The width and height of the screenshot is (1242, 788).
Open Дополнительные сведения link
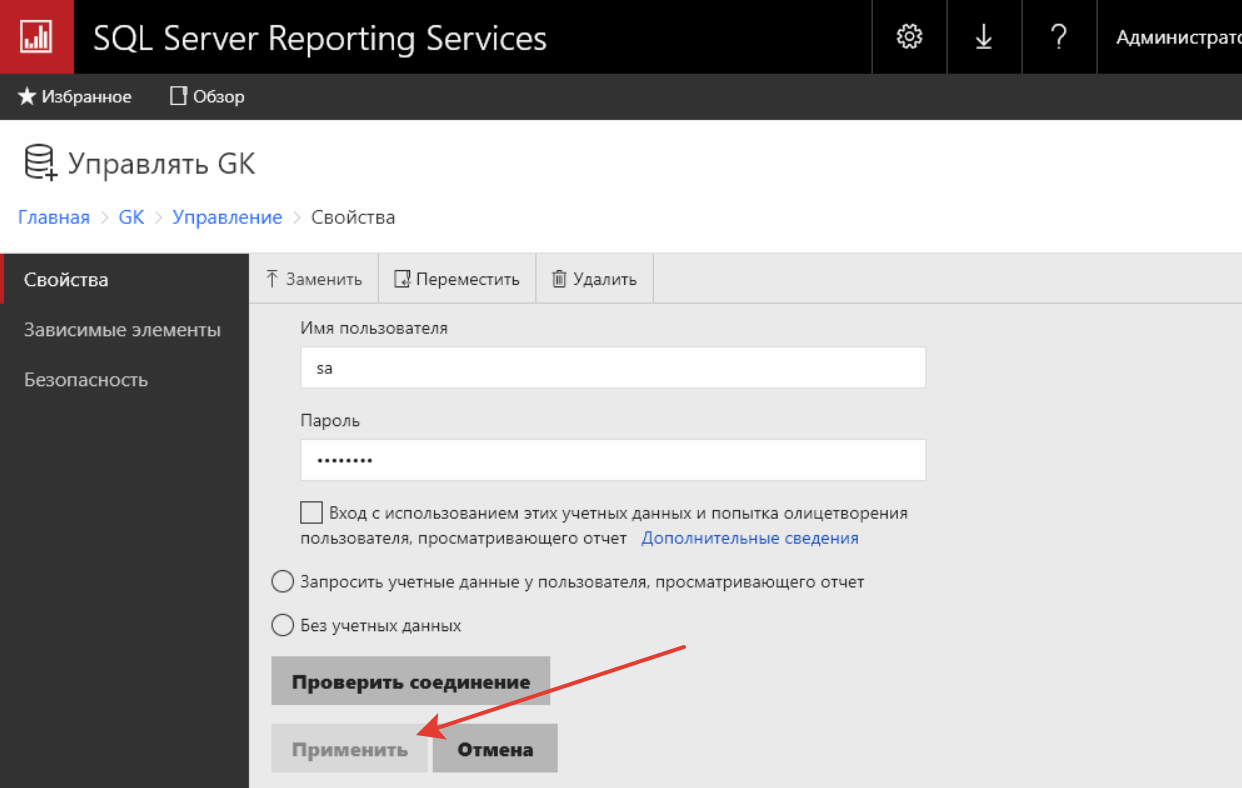coord(750,538)
